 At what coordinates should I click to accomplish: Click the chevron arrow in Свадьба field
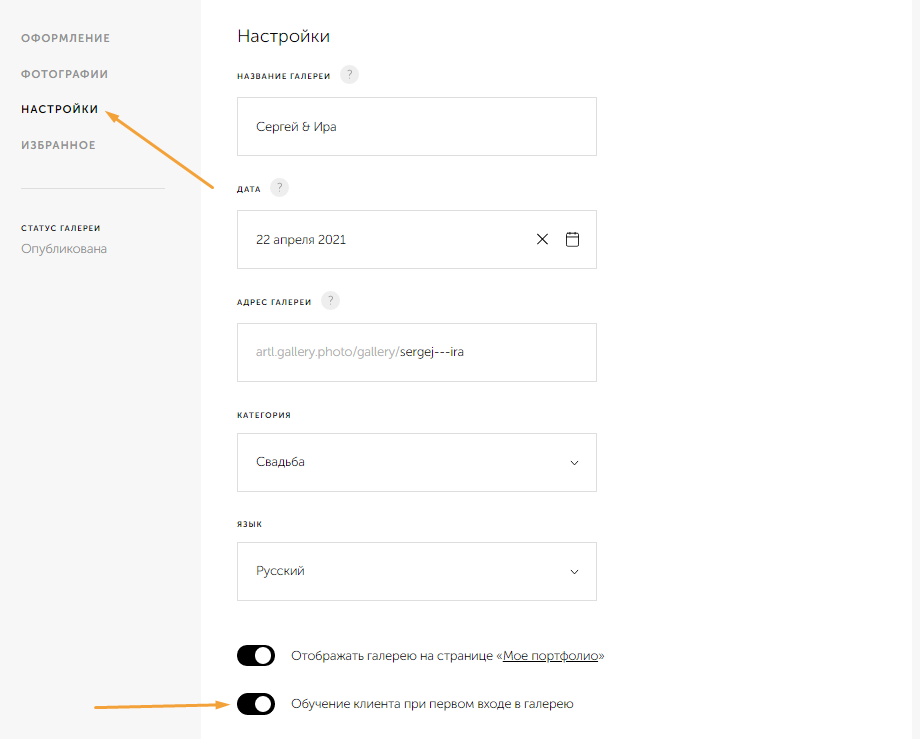point(574,462)
